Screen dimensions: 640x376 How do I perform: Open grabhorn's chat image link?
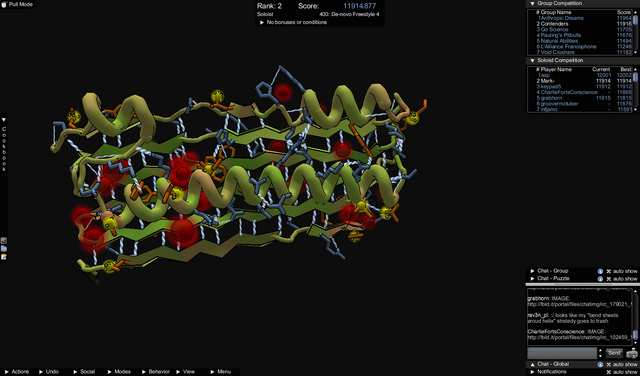coord(580,304)
